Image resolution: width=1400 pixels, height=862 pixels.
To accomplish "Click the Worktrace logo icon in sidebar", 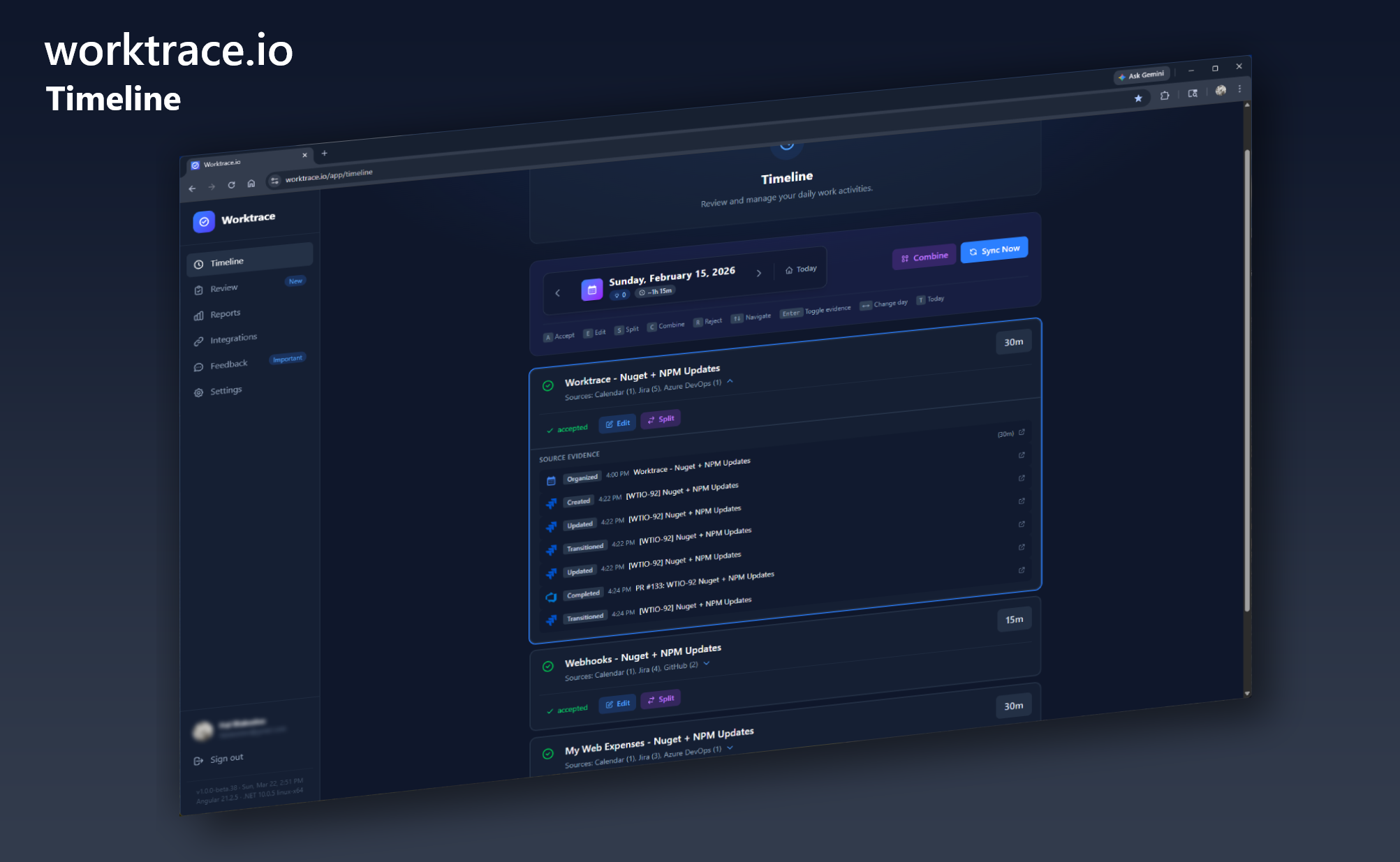I will pos(204,222).
